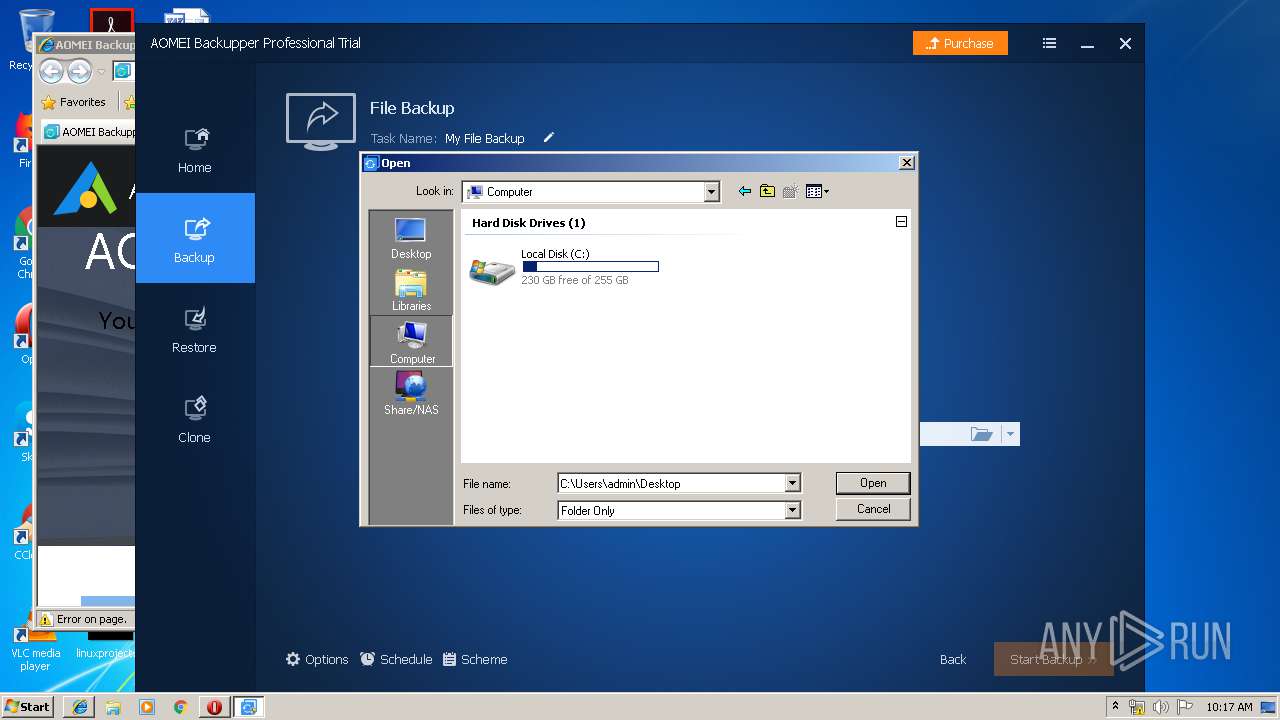Close the Open dialog

click(906, 163)
